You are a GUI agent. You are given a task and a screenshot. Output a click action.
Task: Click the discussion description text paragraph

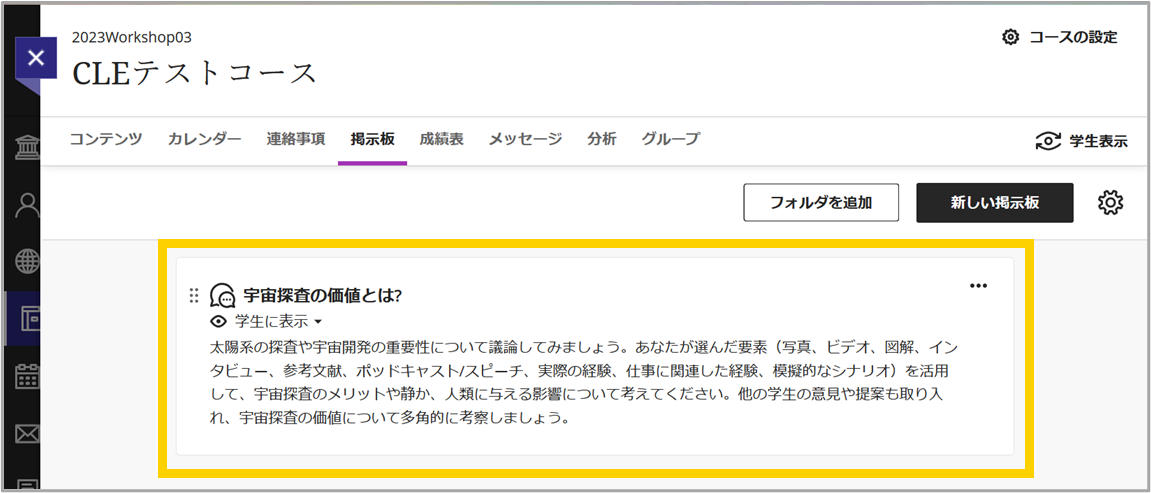coord(585,383)
